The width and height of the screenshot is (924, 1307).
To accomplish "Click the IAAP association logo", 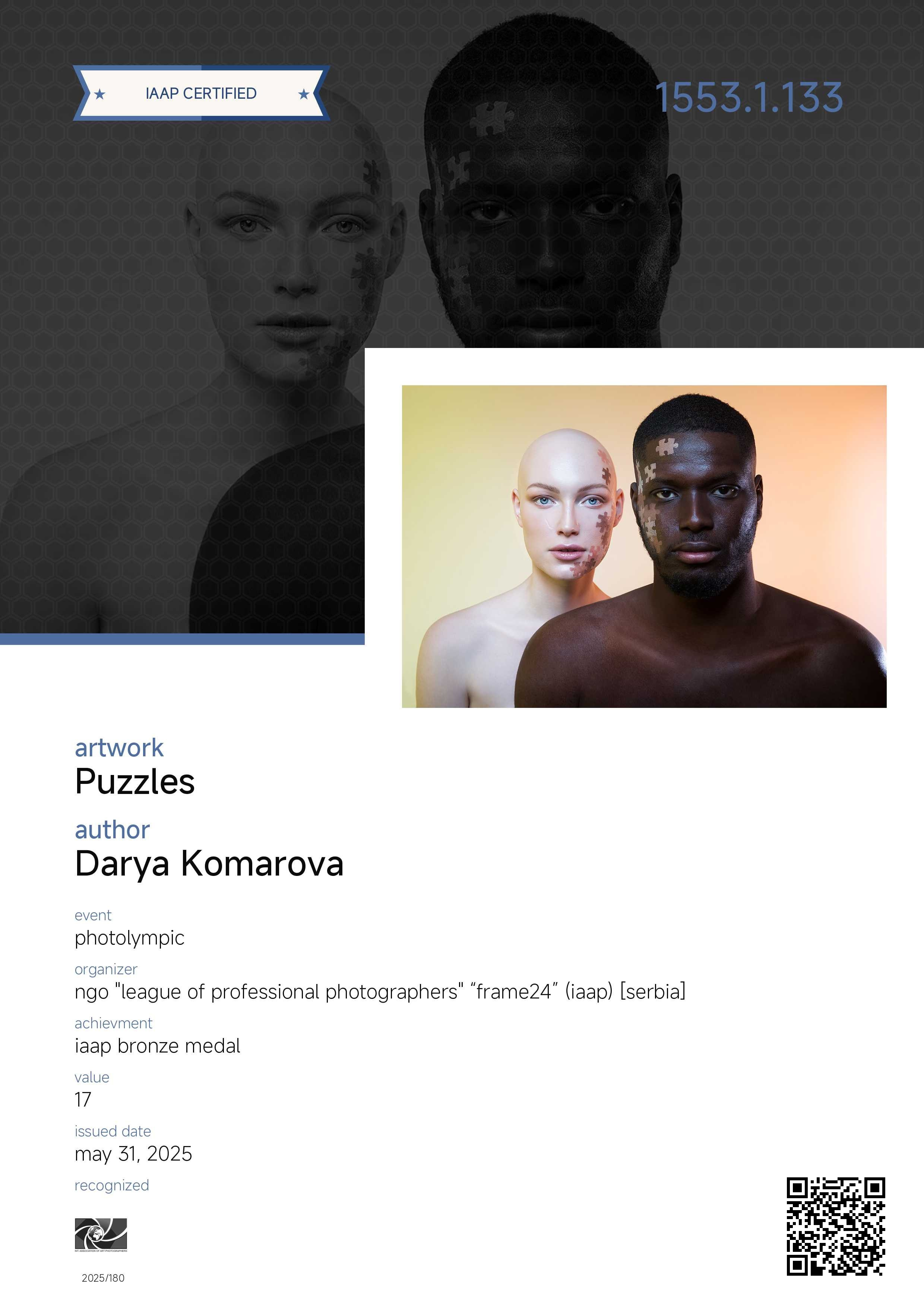I will pyautogui.click(x=101, y=1235).
